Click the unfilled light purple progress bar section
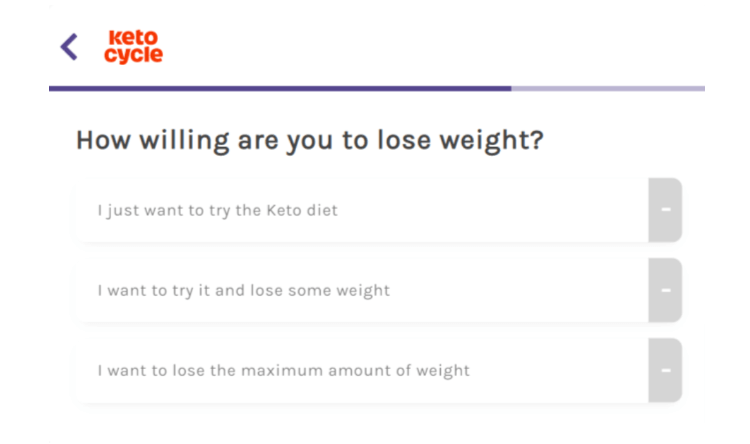The width and height of the screenshot is (750, 444). pyautogui.click(x=608, y=89)
